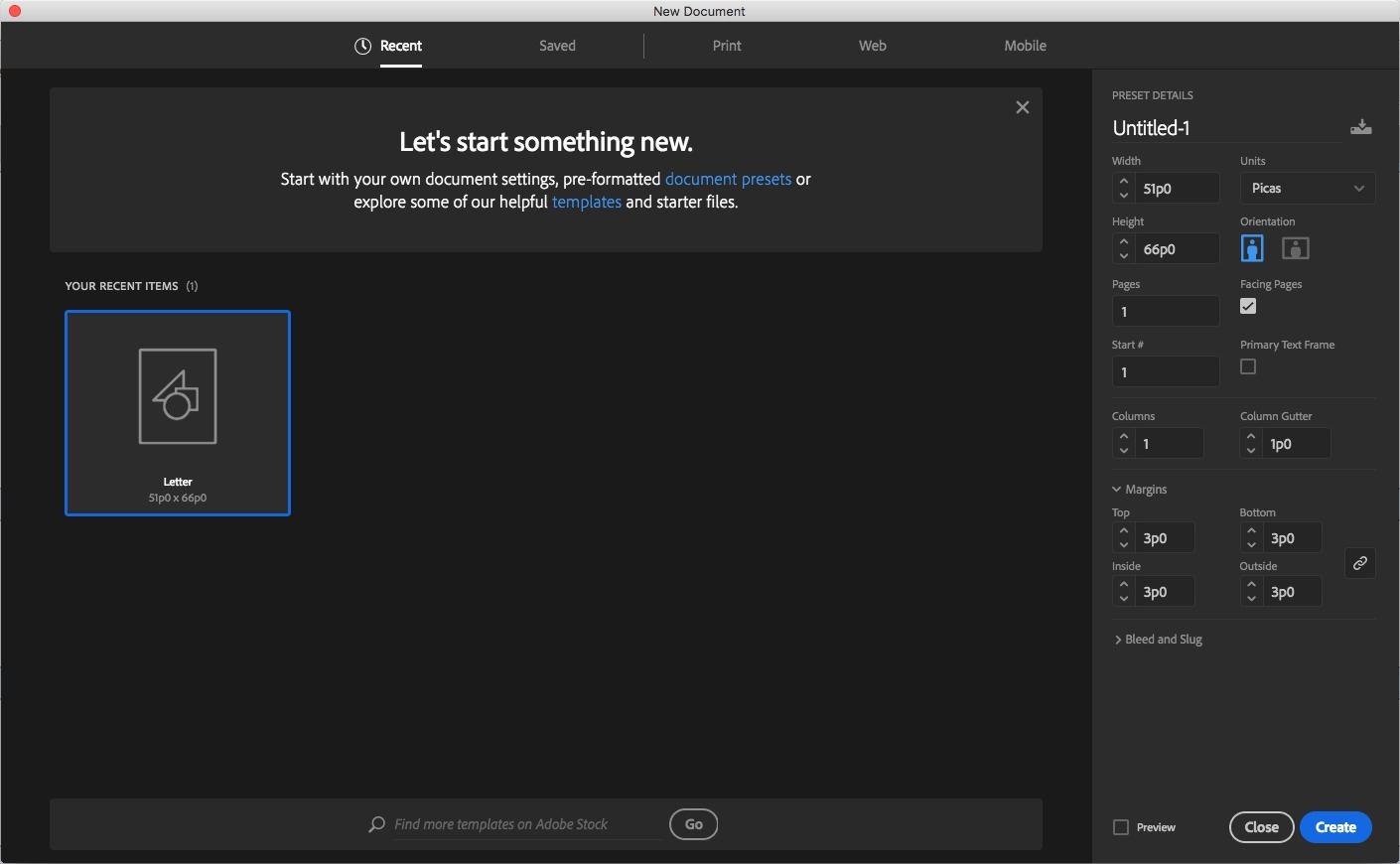Click the Top margin field
1400x864 pixels.
pos(1166,537)
